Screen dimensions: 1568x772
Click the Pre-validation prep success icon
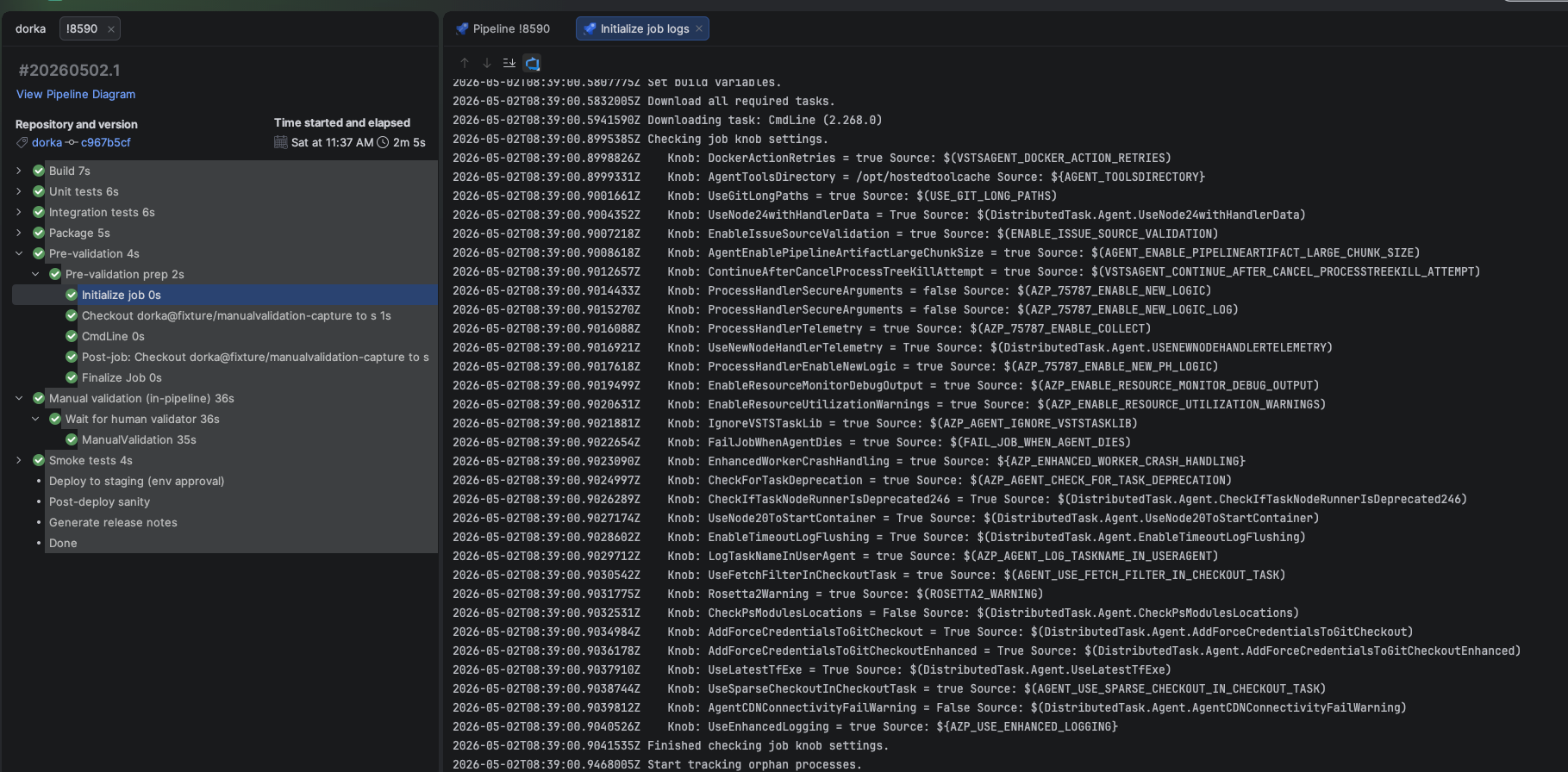55,274
